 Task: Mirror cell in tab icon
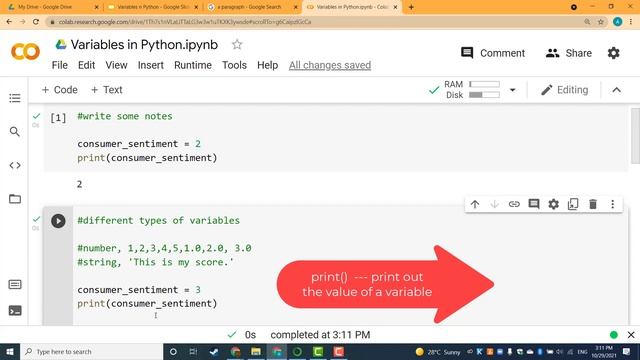[x=573, y=204]
